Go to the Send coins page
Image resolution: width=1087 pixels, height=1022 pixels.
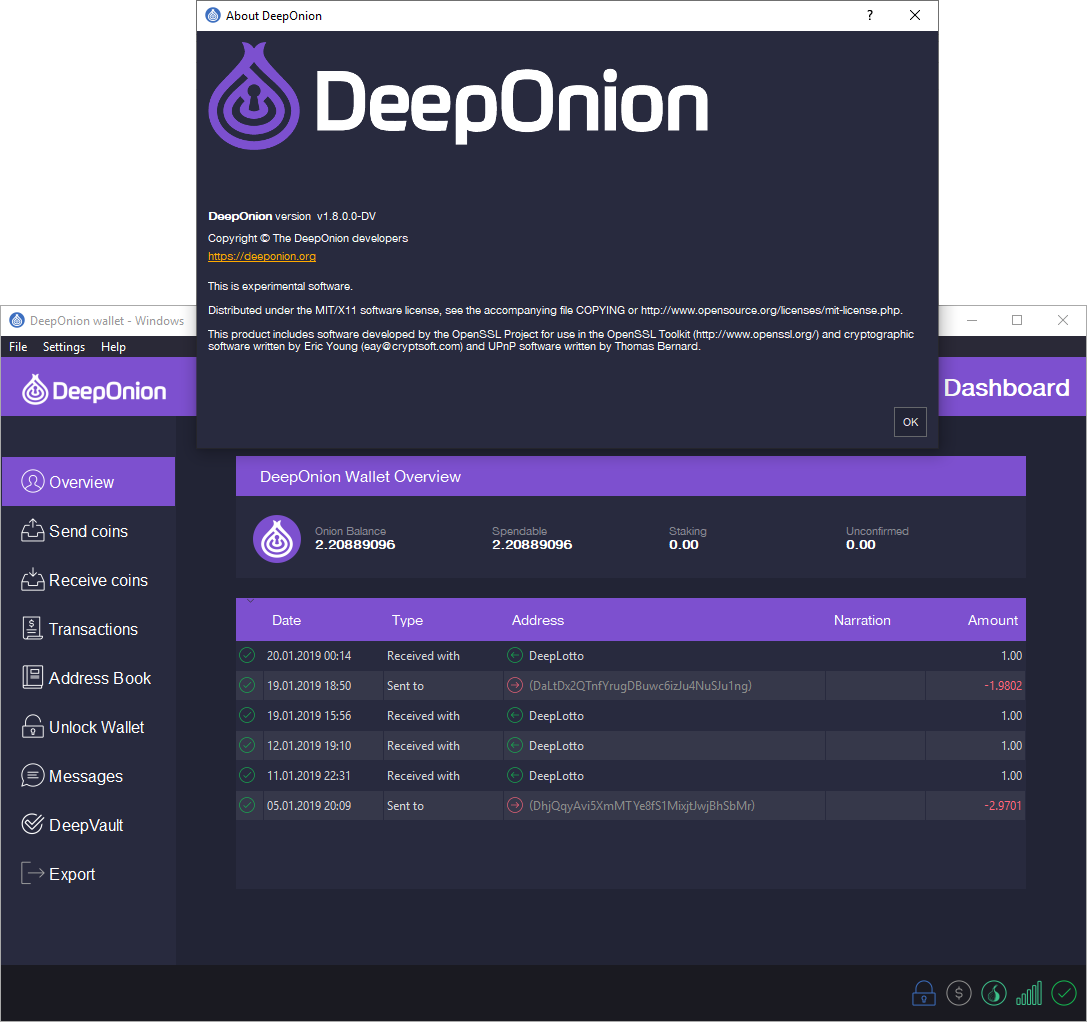point(88,530)
